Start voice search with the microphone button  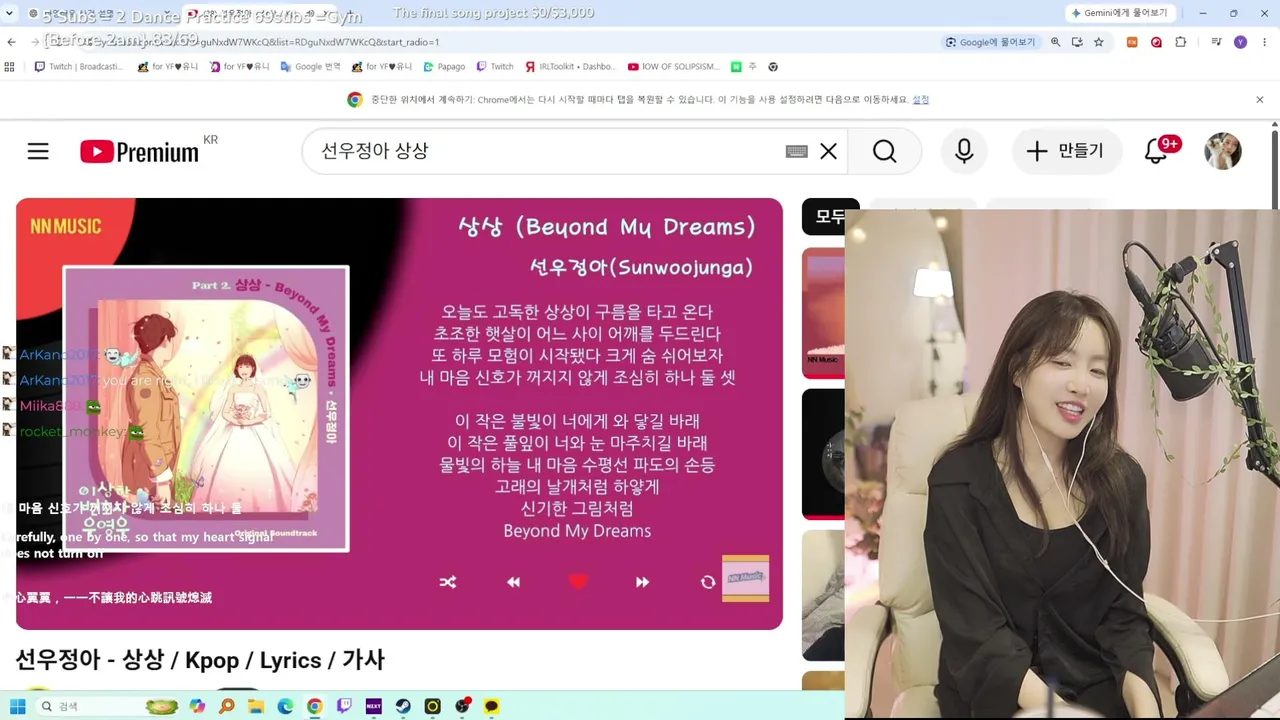point(964,151)
